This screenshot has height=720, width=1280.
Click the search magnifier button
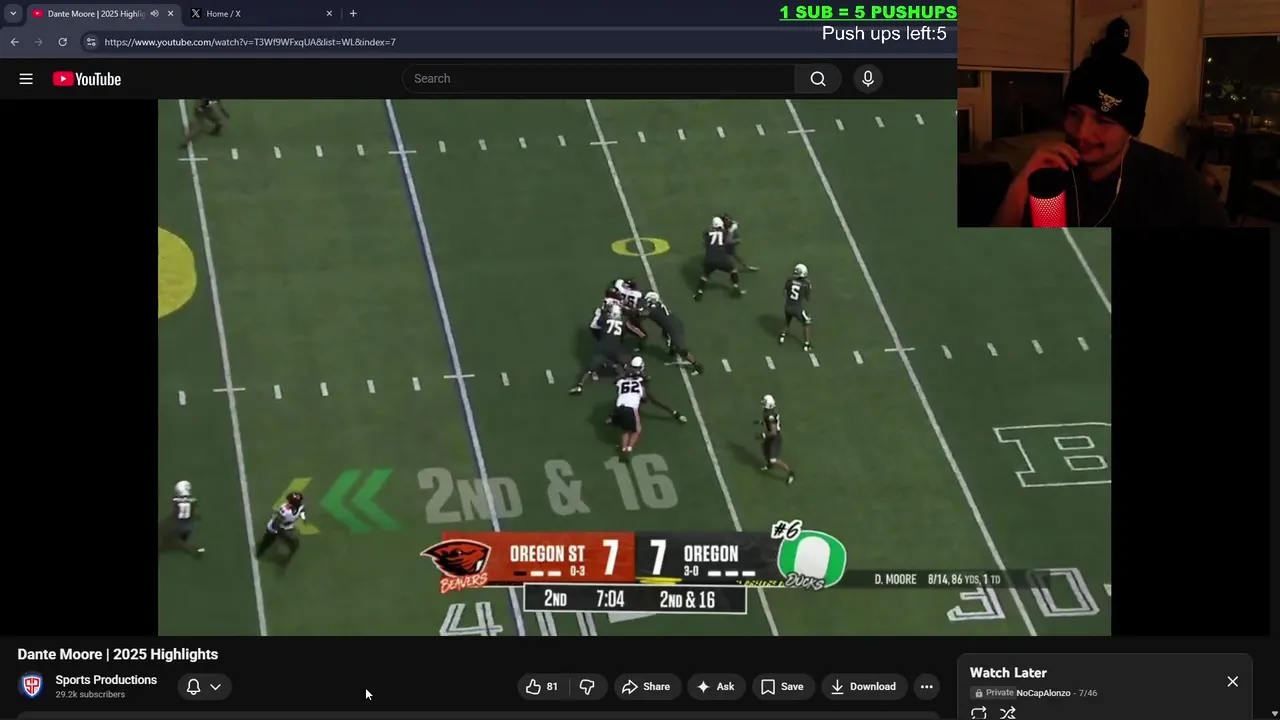pyautogui.click(x=818, y=79)
